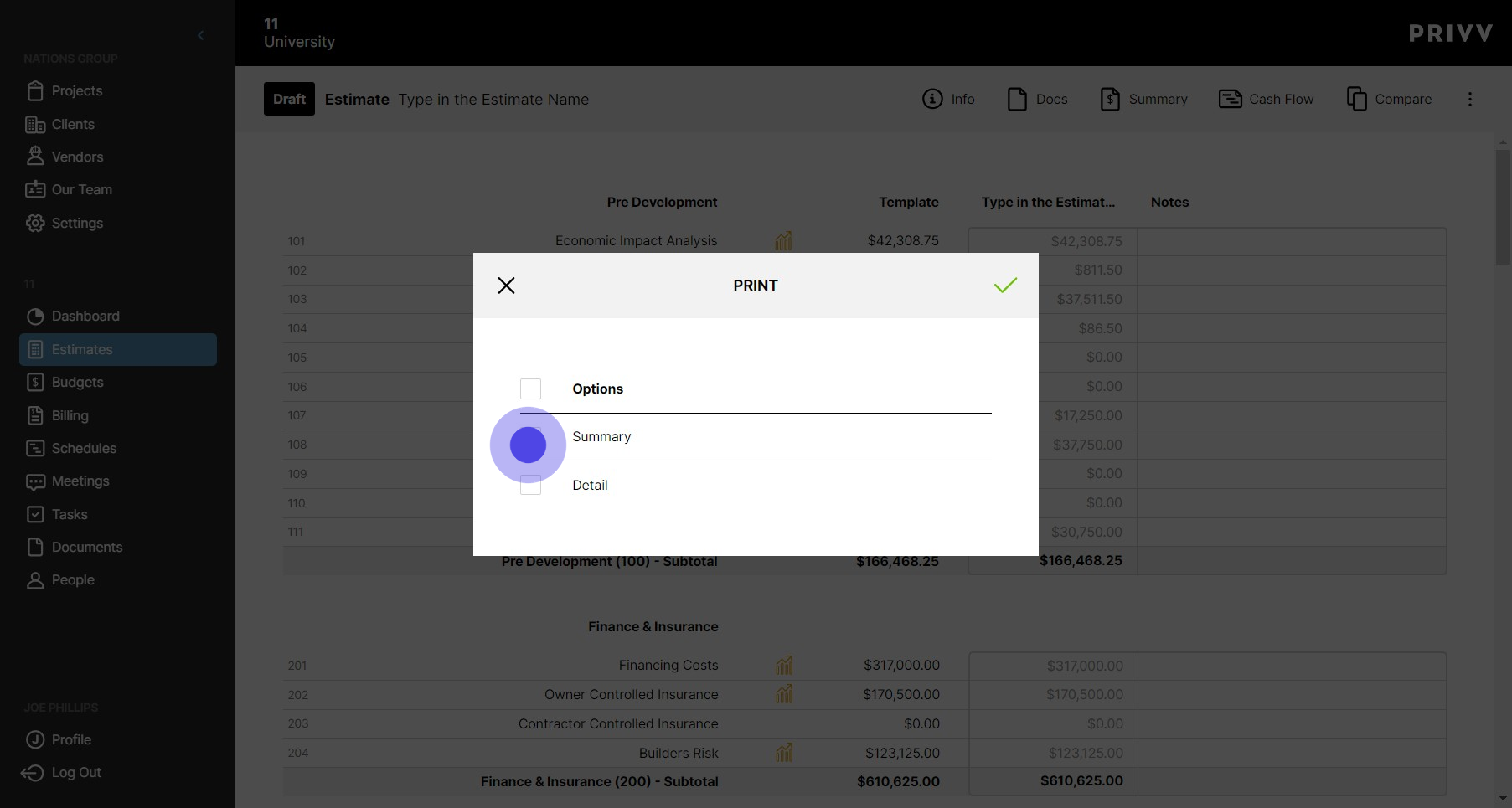1512x808 pixels.
Task: Open the Compare icon in the toolbar
Action: 1357,99
